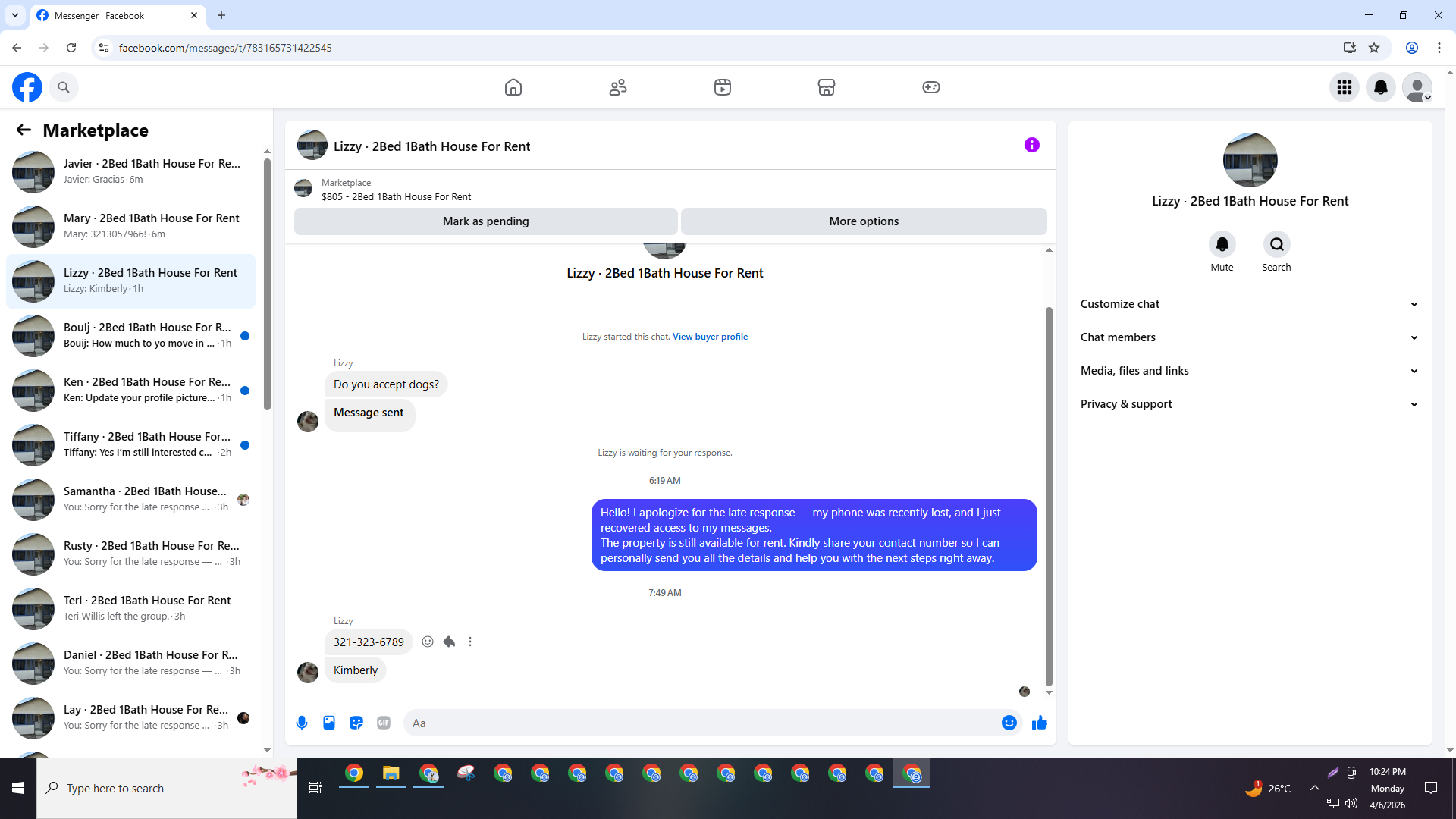Toggle conversation information purple icon
The width and height of the screenshot is (1456, 819).
1032,145
